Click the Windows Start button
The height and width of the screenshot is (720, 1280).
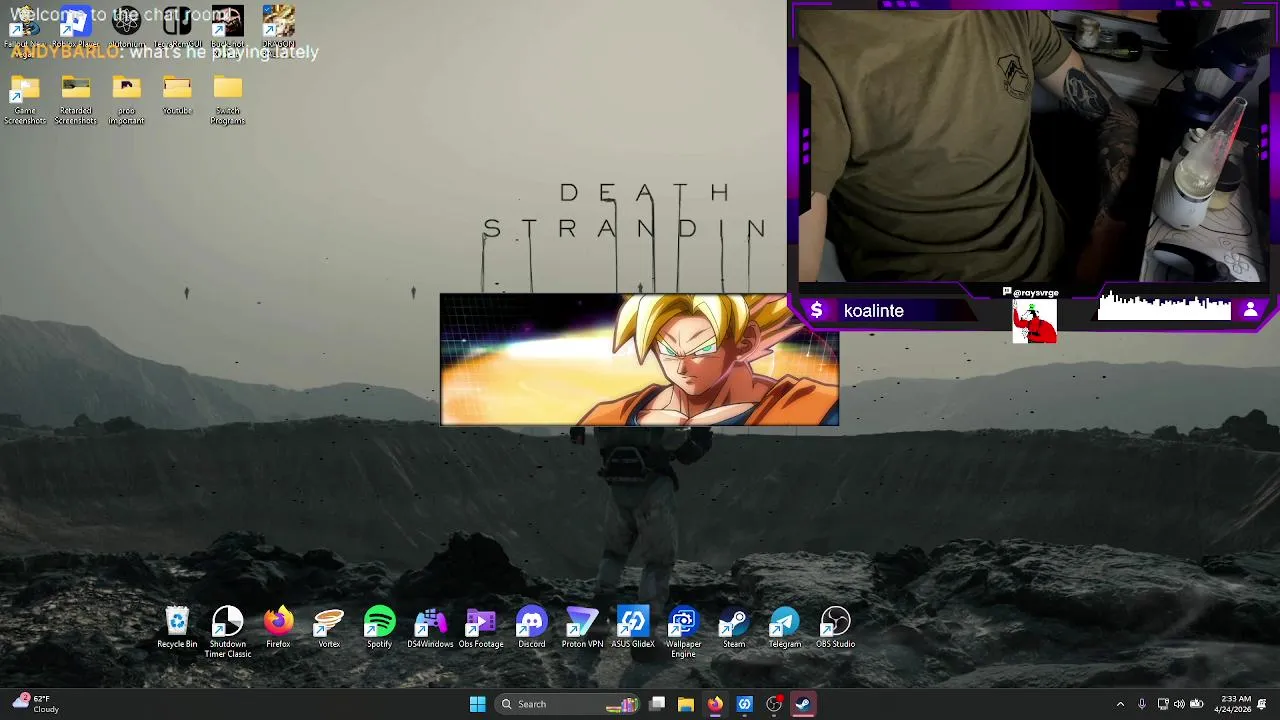click(478, 704)
